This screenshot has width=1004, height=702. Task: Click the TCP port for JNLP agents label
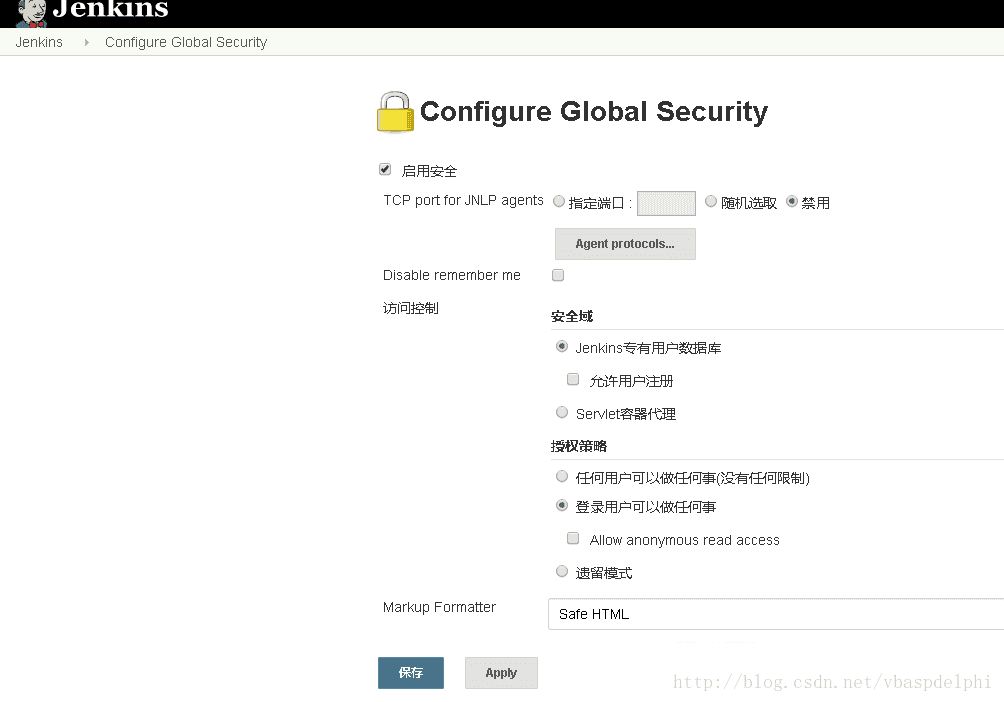tap(463, 200)
